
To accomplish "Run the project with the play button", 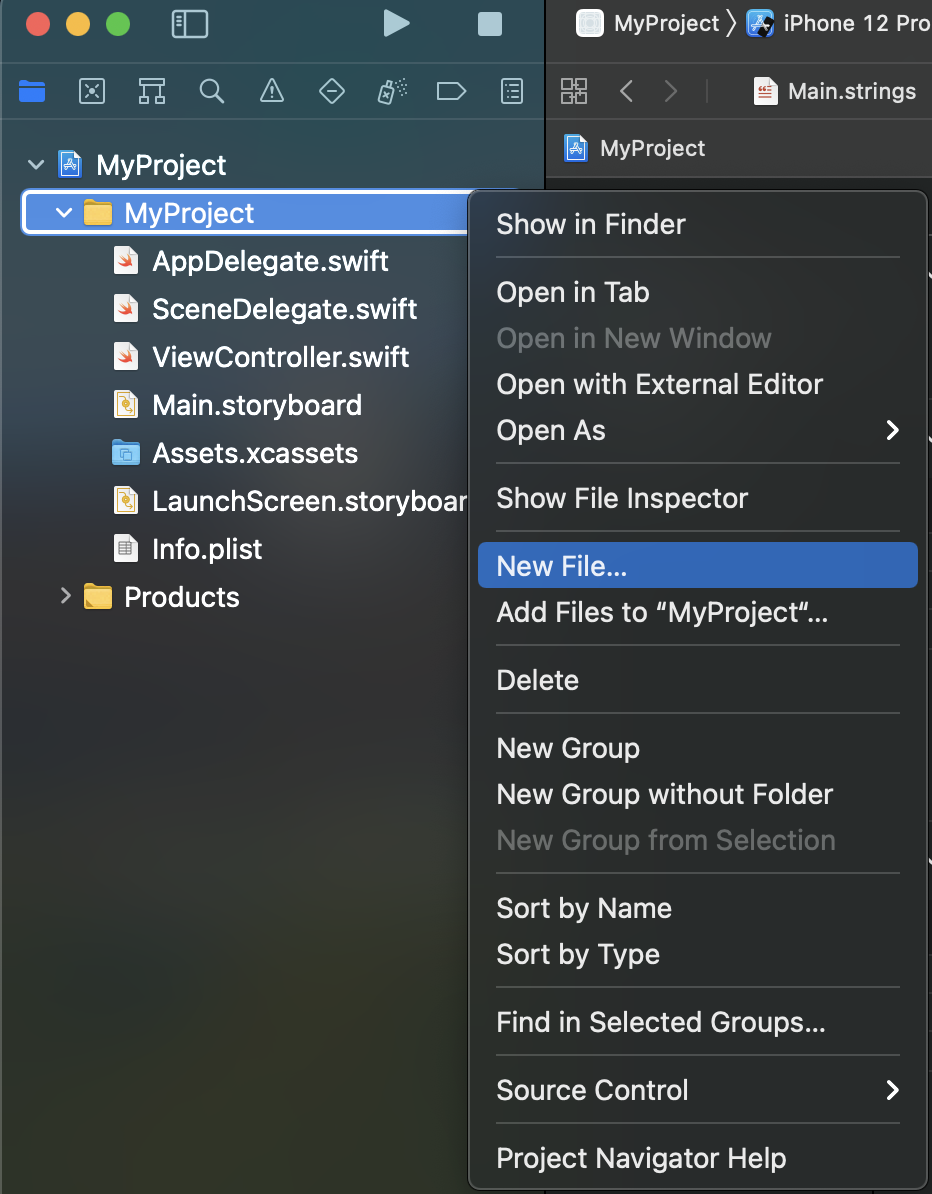I will click(397, 24).
